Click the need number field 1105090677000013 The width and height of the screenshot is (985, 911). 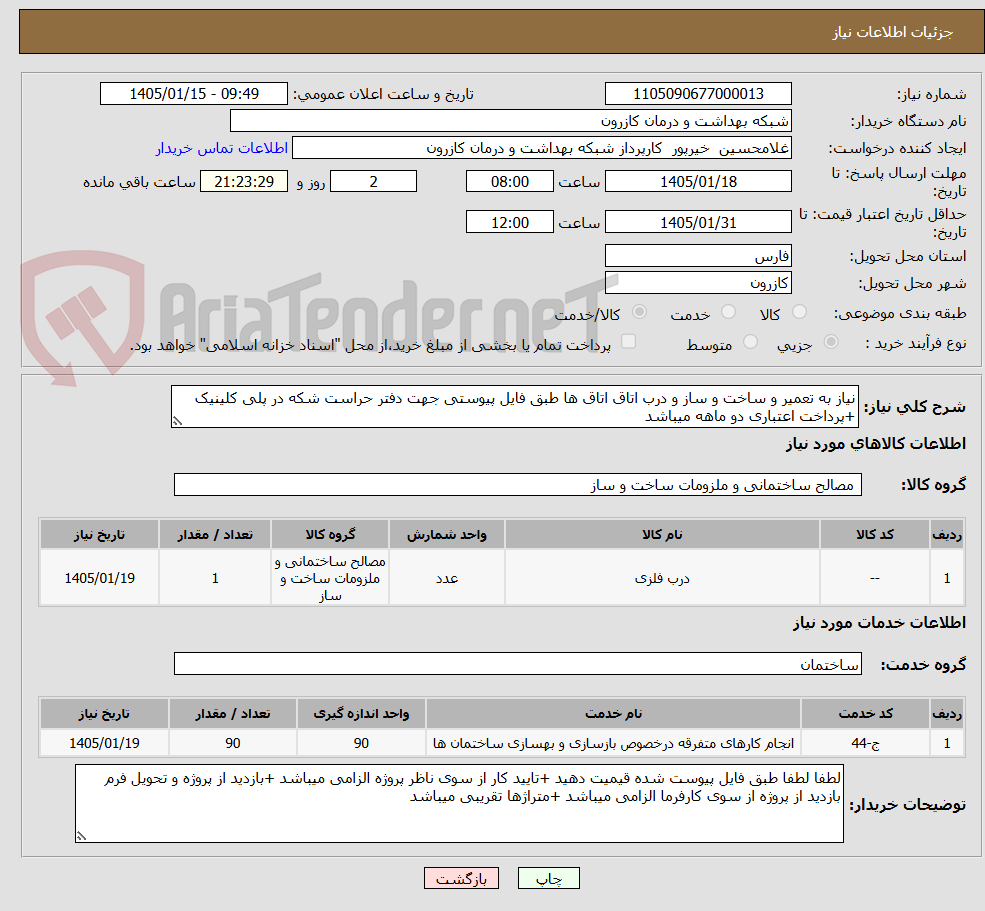(698, 94)
